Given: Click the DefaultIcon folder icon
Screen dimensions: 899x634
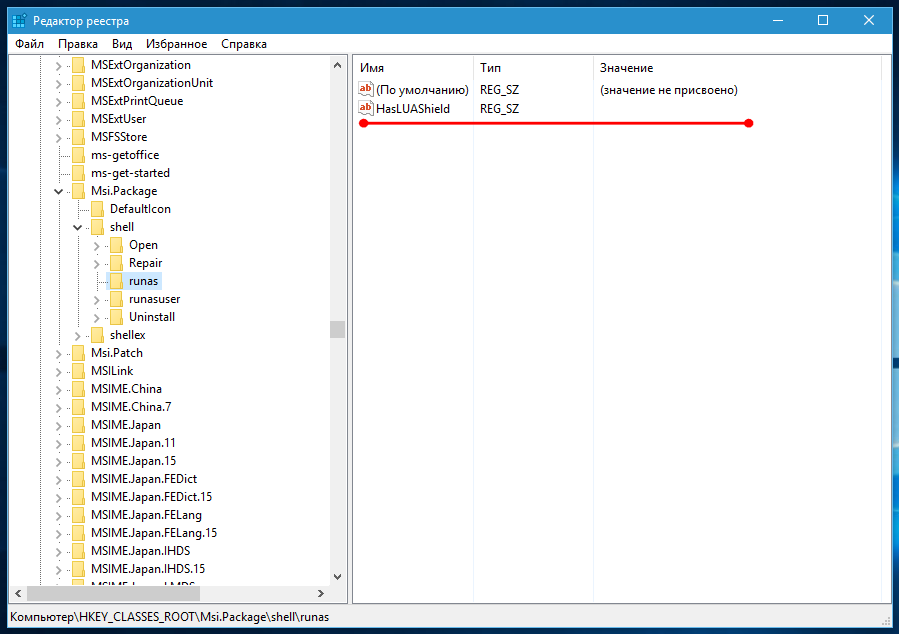Looking at the screenshot, I should 97,209.
